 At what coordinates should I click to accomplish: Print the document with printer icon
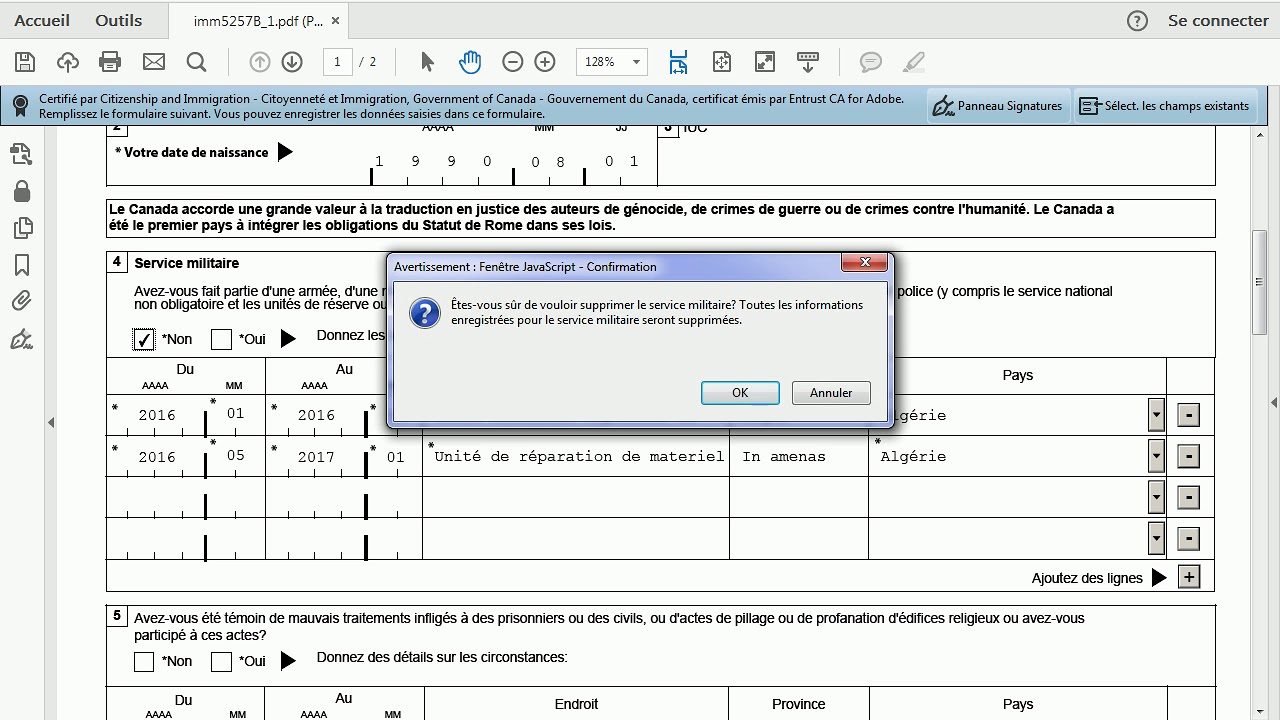point(110,62)
